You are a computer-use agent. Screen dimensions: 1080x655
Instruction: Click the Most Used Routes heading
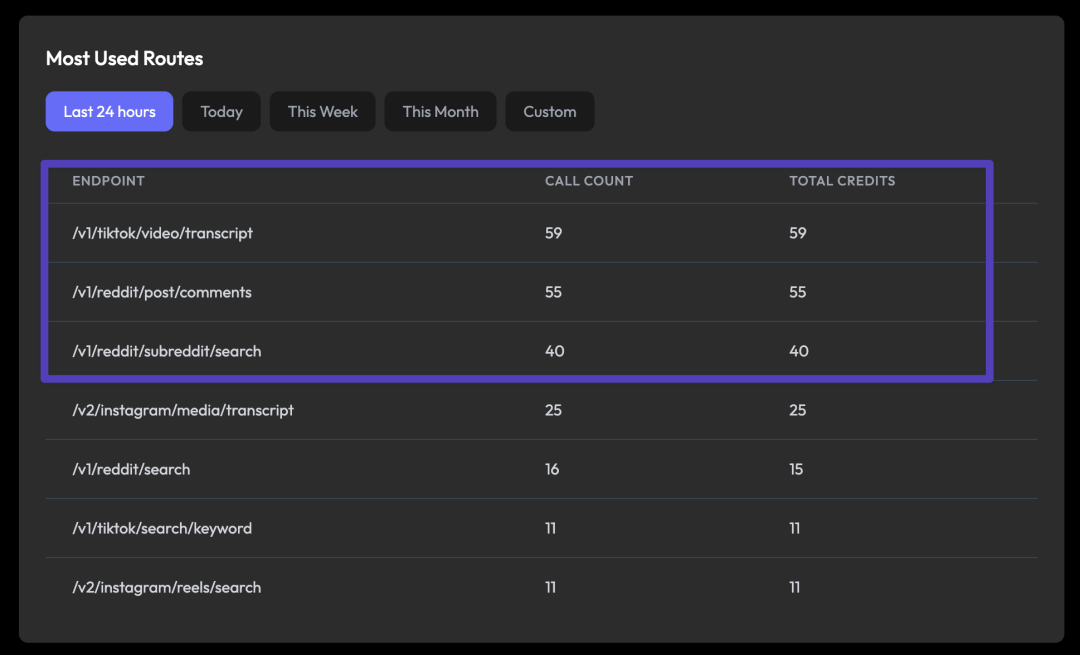(x=124, y=58)
